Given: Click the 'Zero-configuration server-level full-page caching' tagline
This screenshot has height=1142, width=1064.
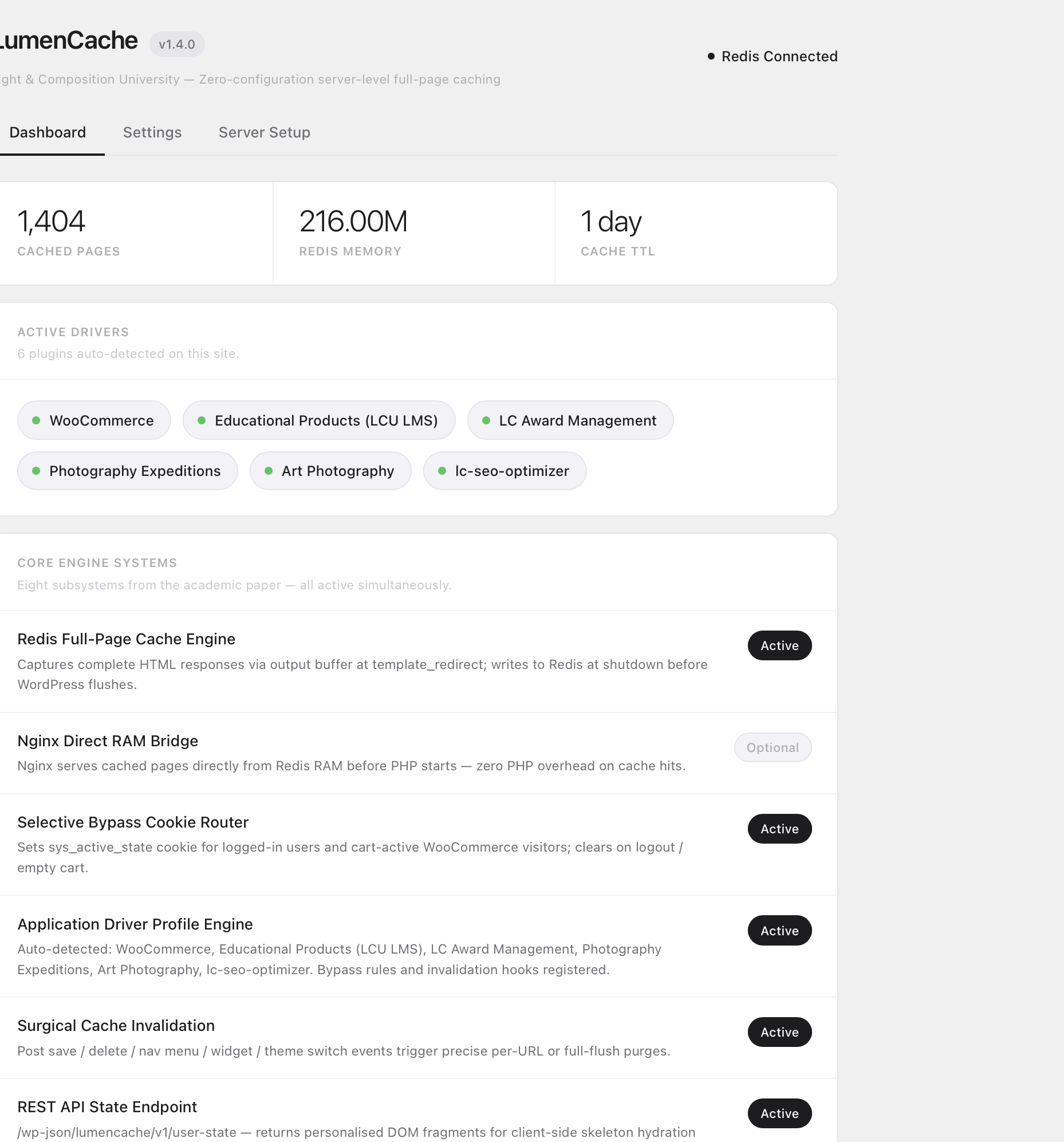Looking at the screenshot, I should coord(350,79).
